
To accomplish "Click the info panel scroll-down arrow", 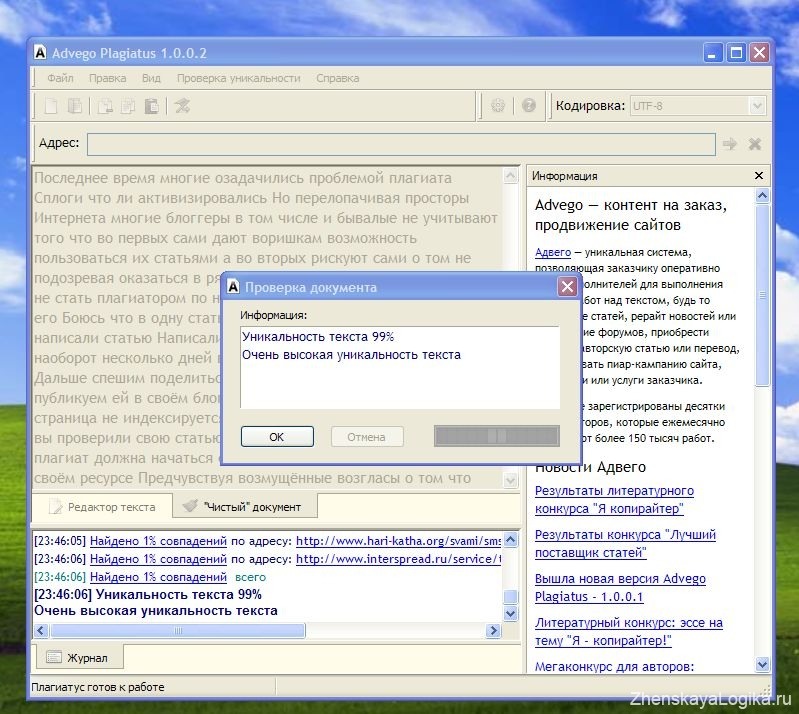I will (x=762, y=664).
